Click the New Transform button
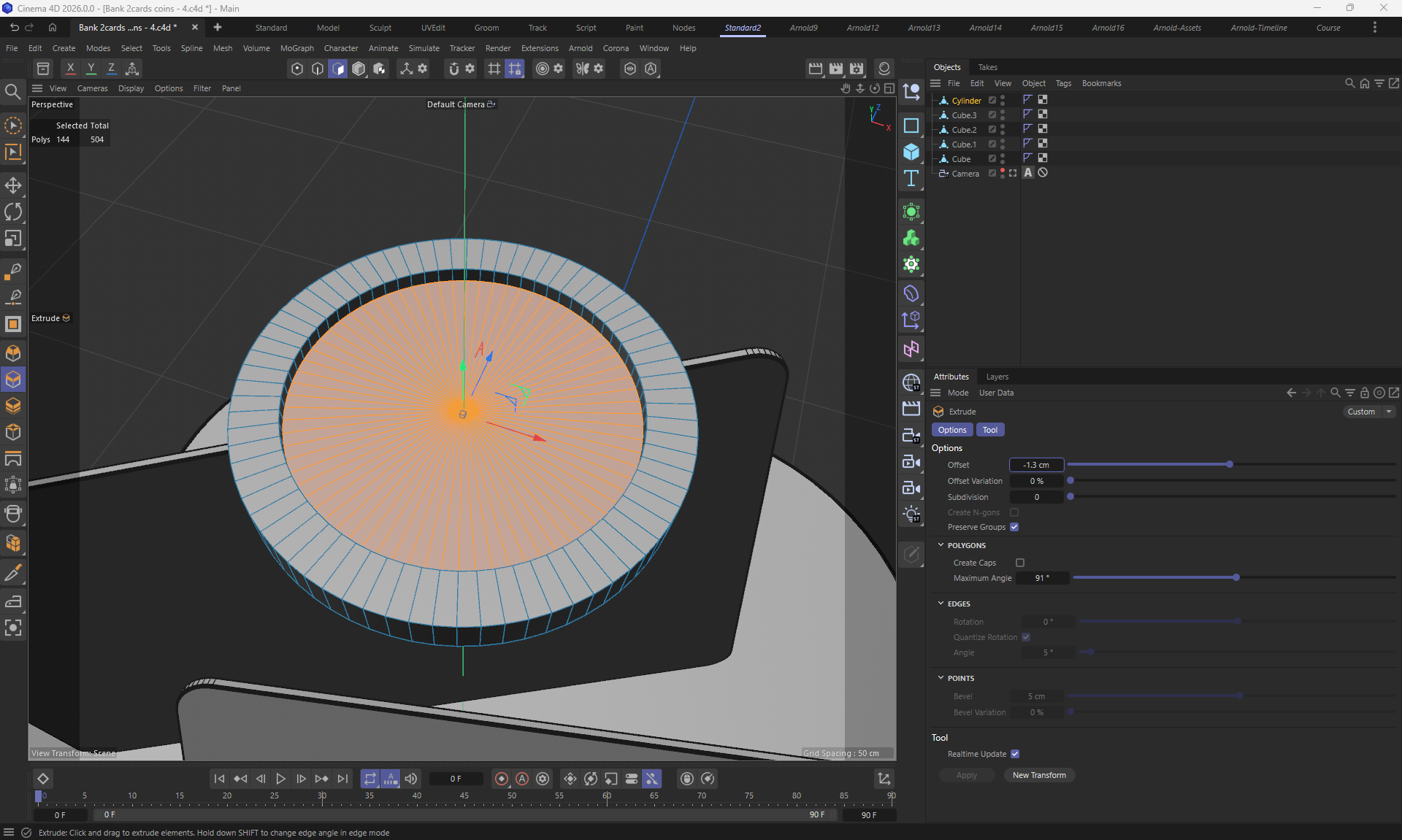Screen dimensions: 1402x840 pos(1038,775)
